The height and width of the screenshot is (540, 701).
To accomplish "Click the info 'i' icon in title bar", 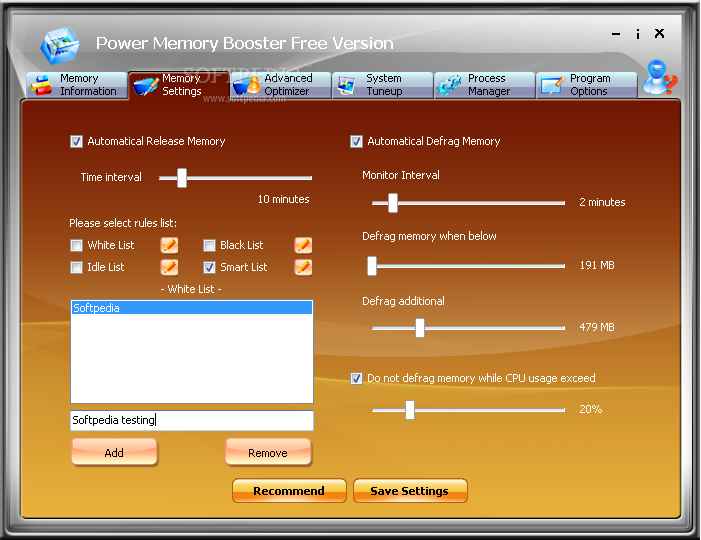I will 638,34.
